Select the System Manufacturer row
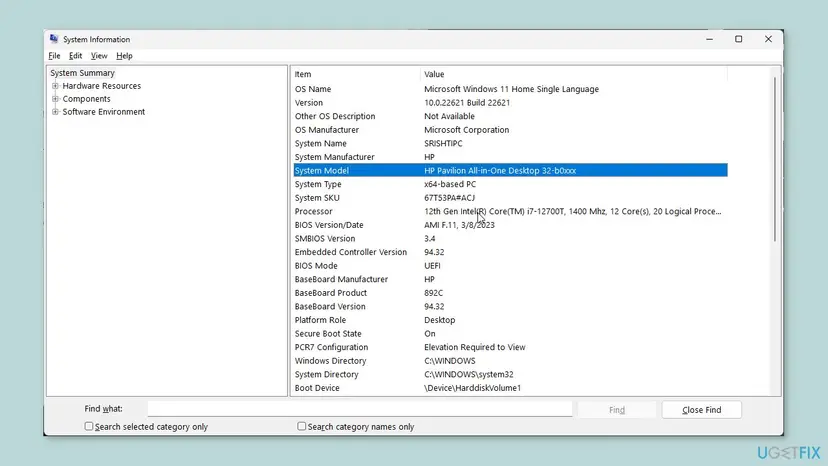828x466 pixels. (x=510, y=157)
